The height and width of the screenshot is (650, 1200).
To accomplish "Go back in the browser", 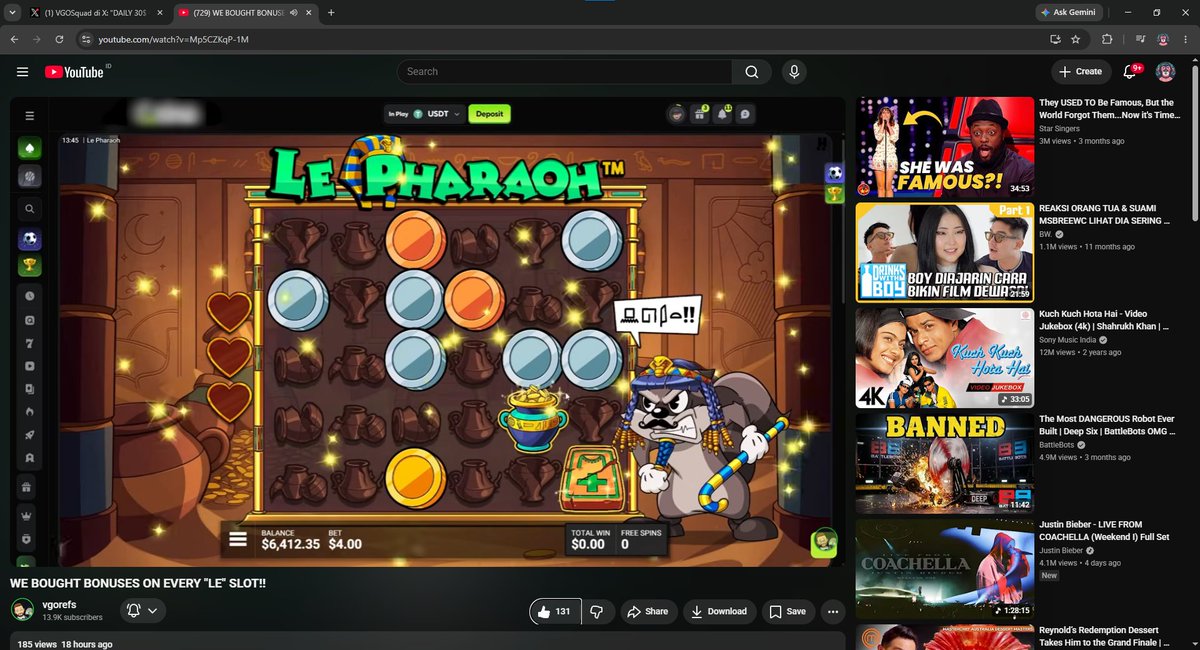I will pos(14,39).
